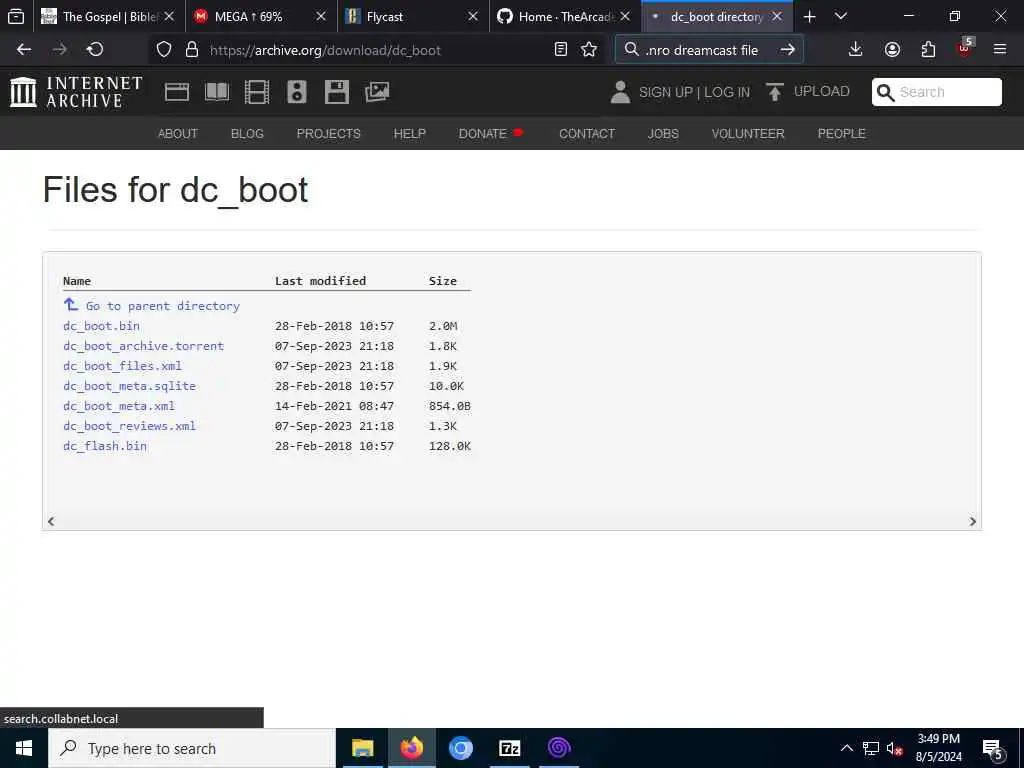
Task: Open Internet Archive Video film icon
Action: point(257,92)
